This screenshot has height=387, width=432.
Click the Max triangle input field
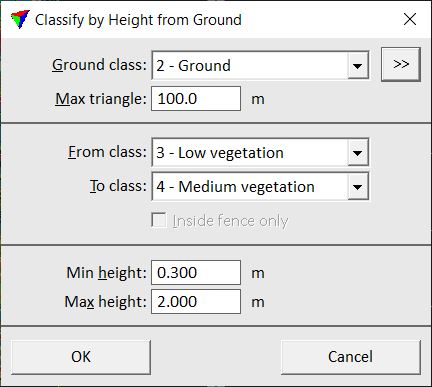point(196,99)
